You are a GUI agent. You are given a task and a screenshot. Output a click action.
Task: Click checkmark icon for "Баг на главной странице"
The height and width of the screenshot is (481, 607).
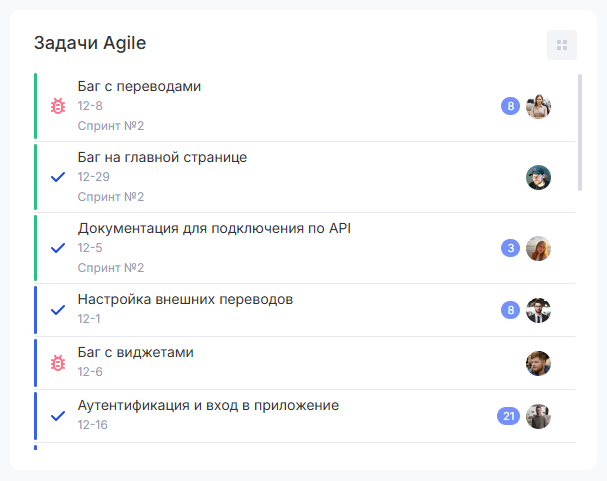58,177
